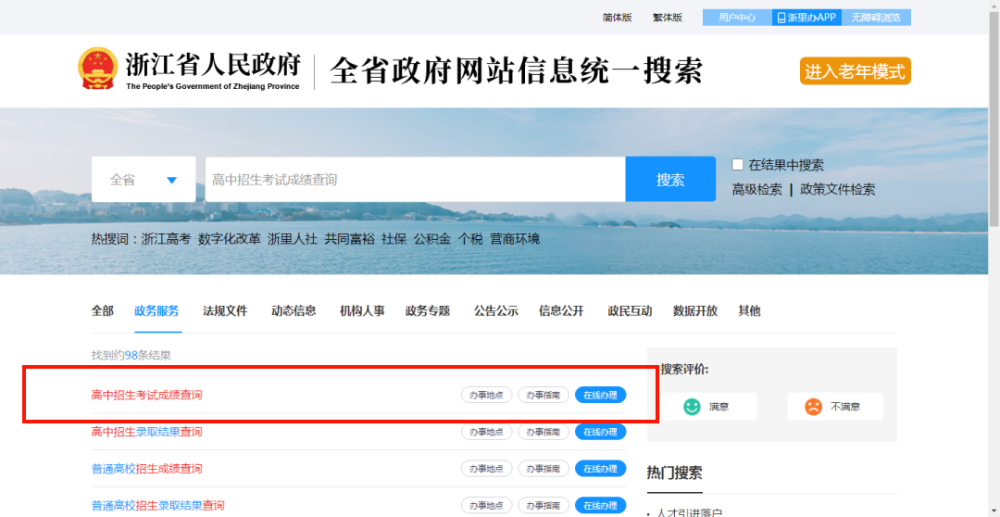
Task: Switch to 繁体版 language
Action: pyautogui.click(x=667, y=18)
